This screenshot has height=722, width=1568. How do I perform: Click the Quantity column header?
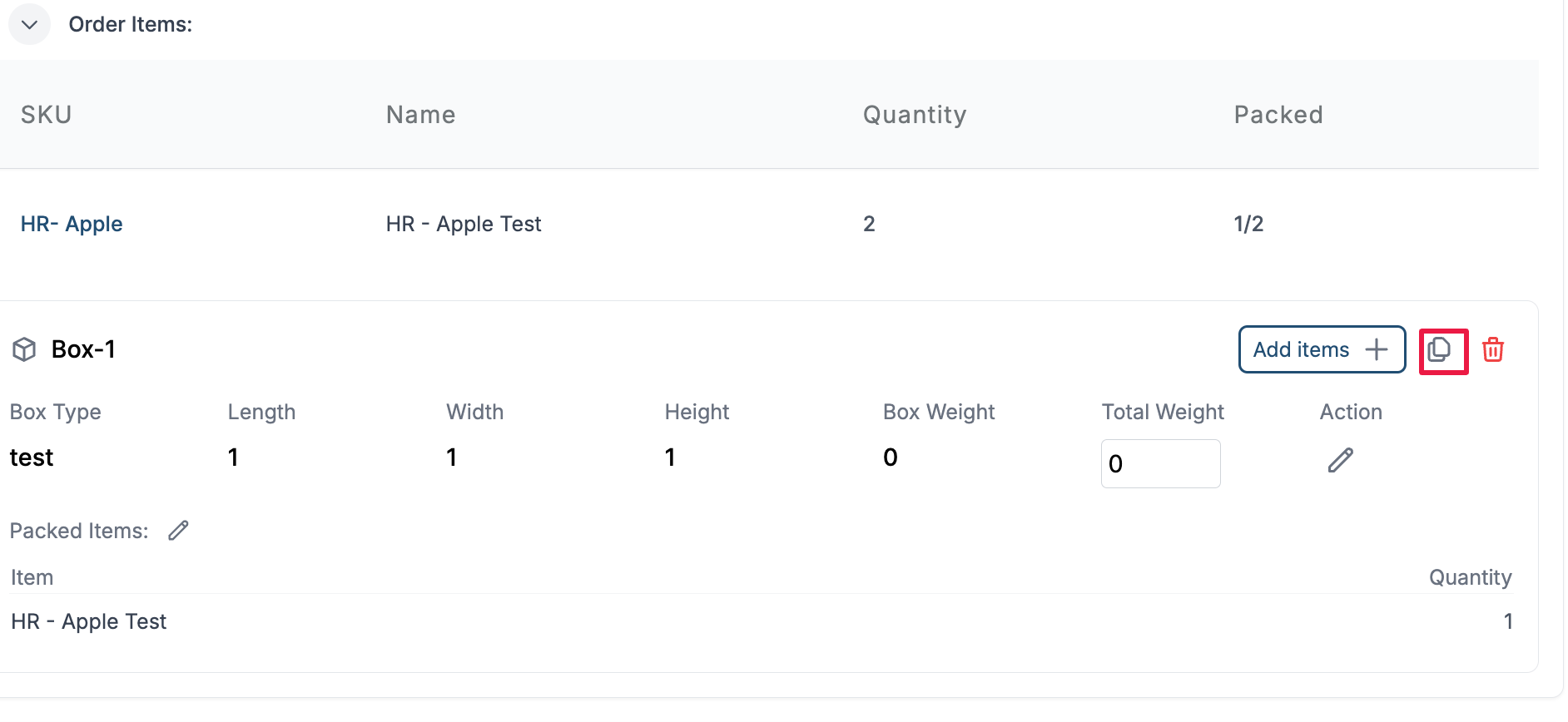click(x=914, y=115)
